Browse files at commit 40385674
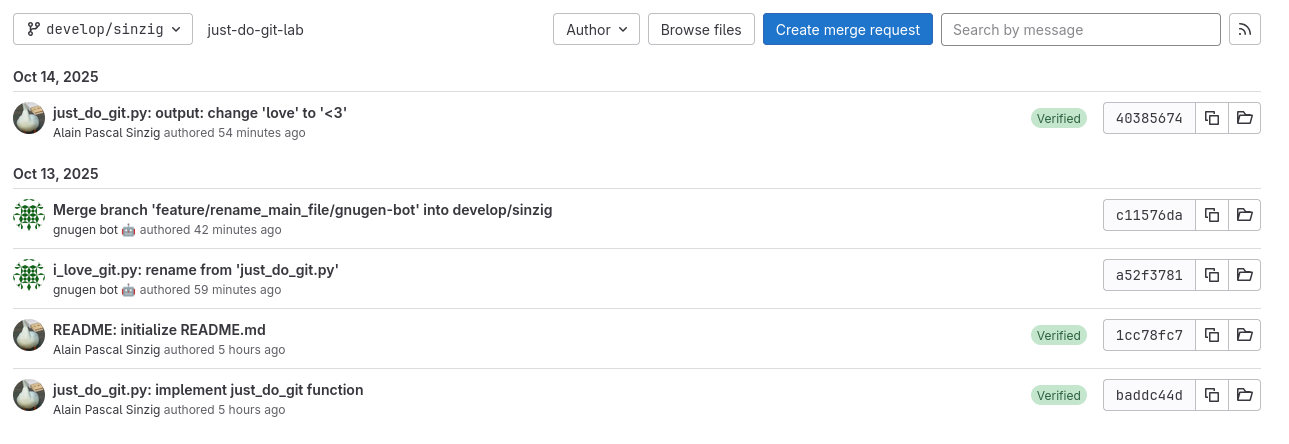Viewport: 1289px width, 444px height. click(1244, 118)
